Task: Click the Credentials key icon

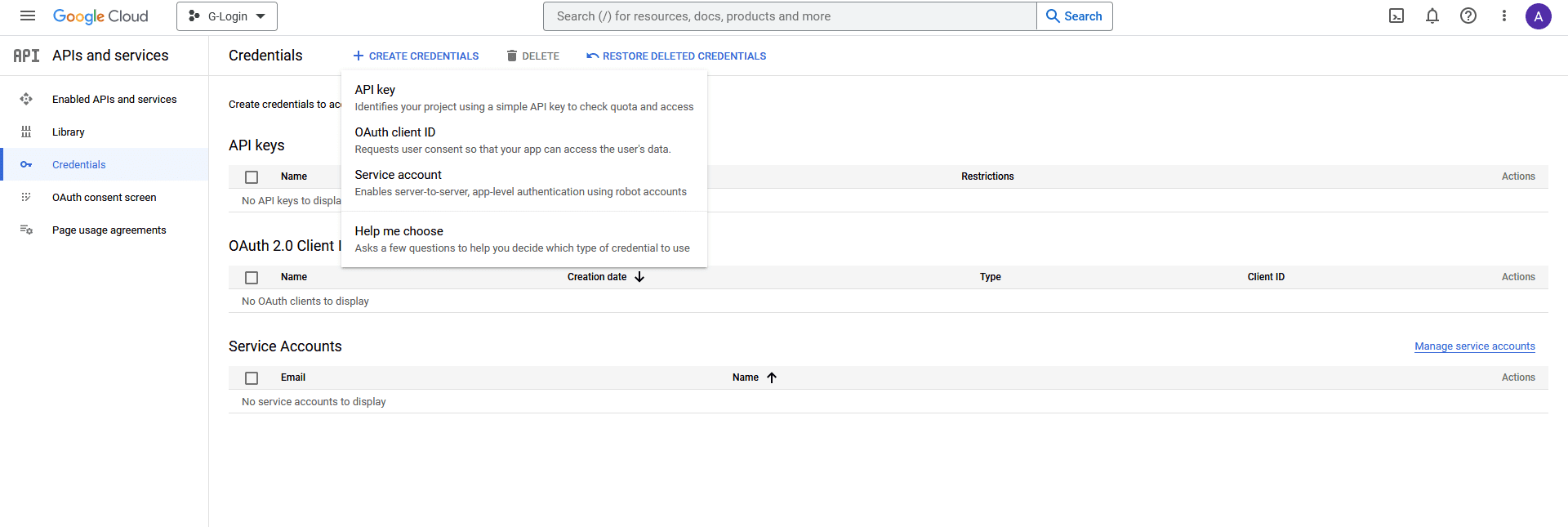Action: coord(26,164)
